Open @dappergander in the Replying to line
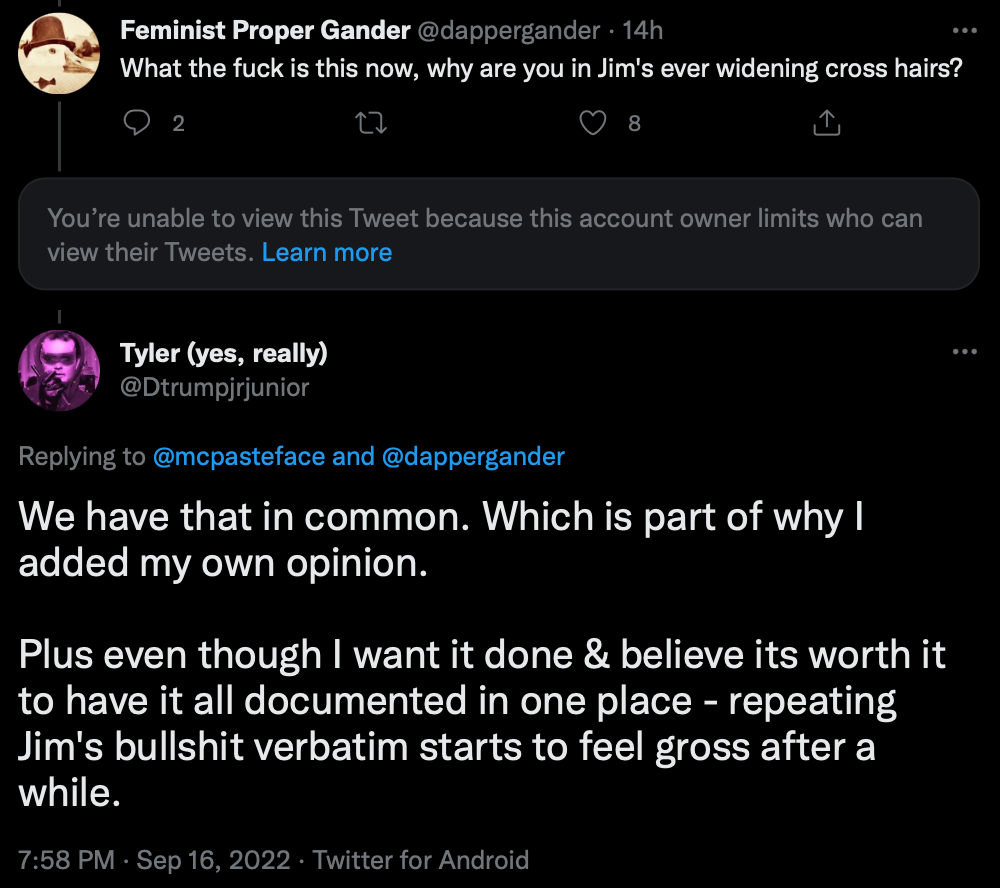The width and height of the screenshot is (1000, 888). coord(473,457)
